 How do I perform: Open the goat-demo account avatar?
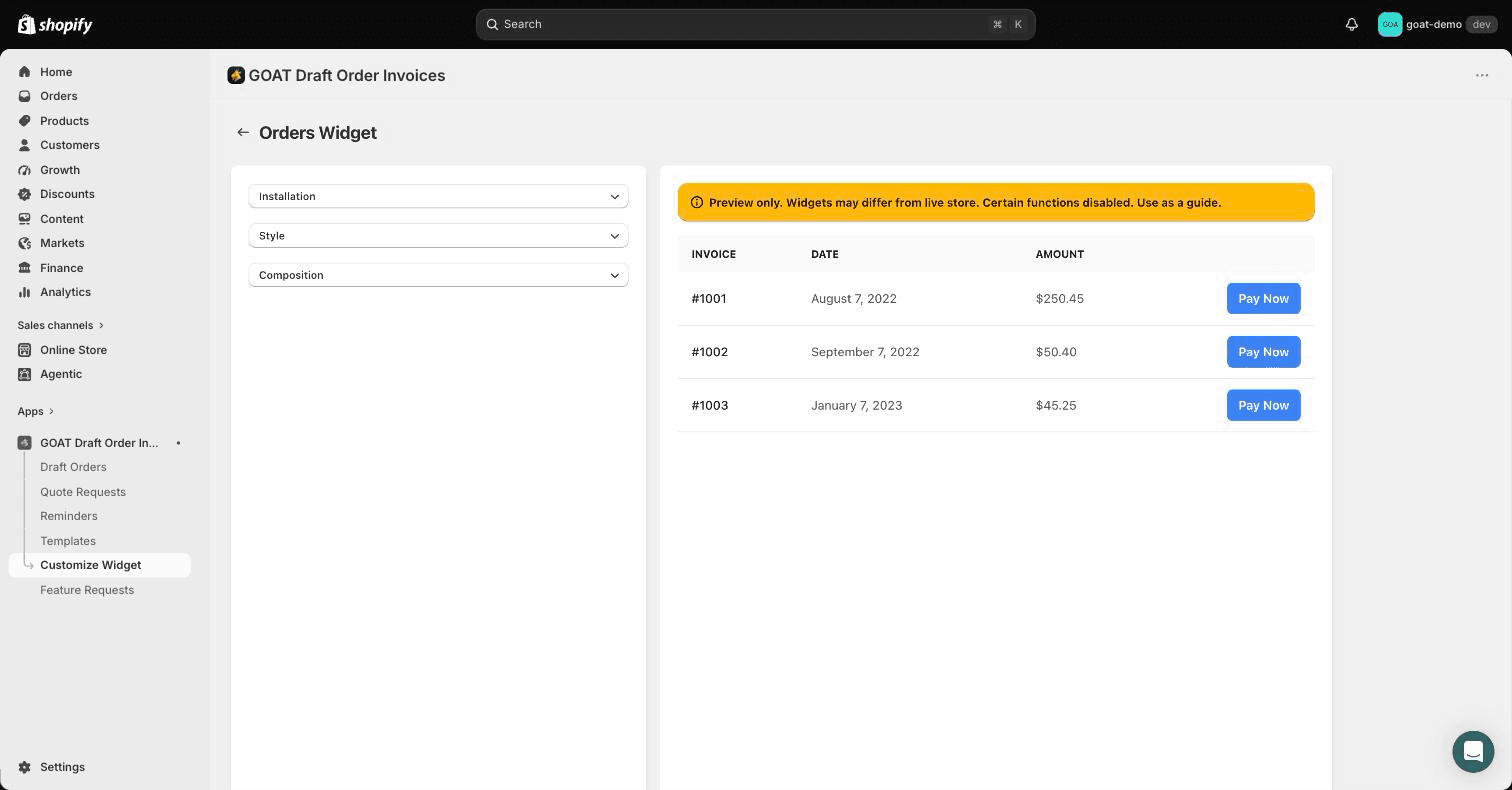(1390, 24)
